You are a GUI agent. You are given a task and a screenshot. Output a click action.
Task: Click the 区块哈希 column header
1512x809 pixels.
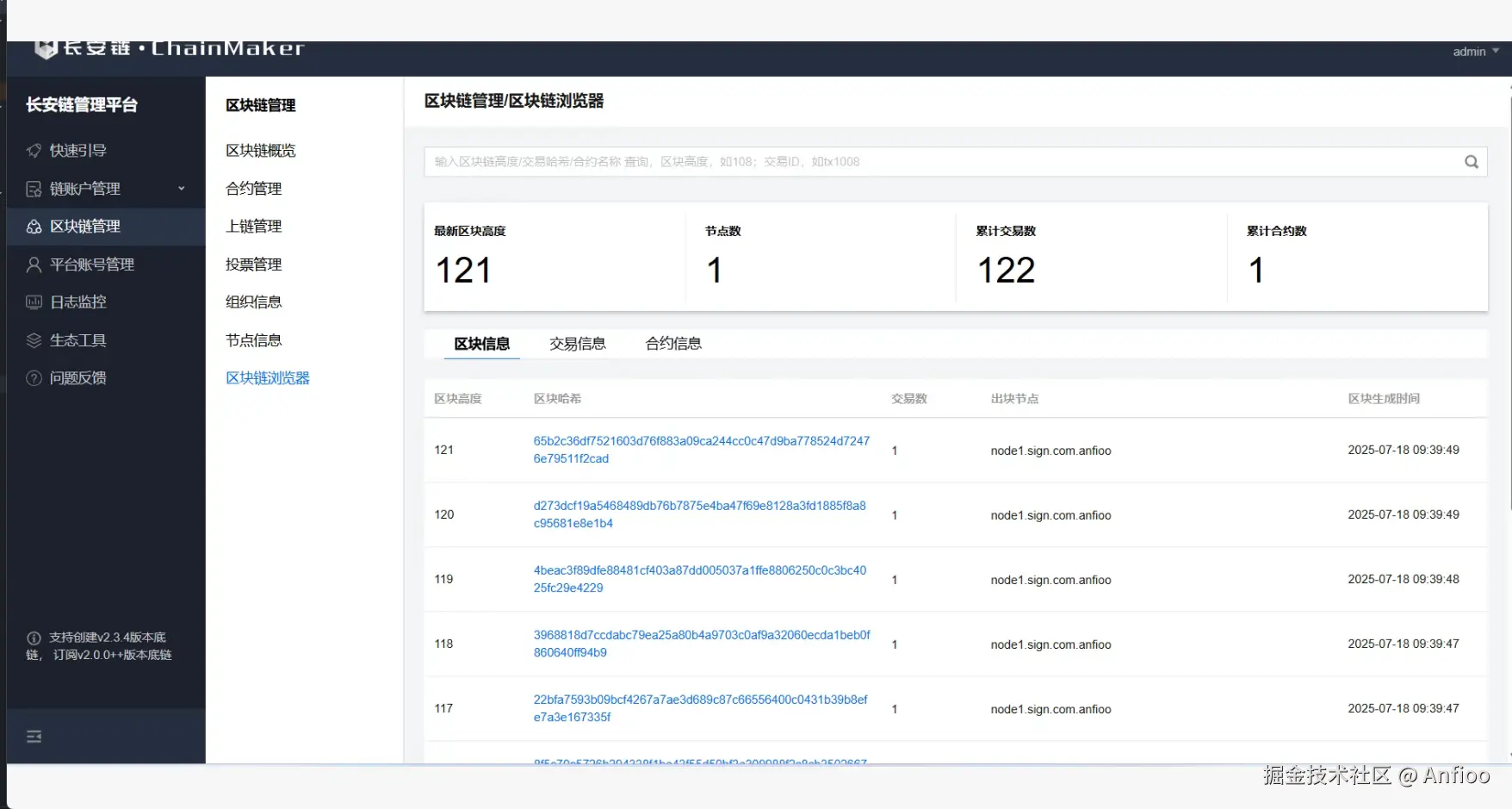click(x=557, y=399)
